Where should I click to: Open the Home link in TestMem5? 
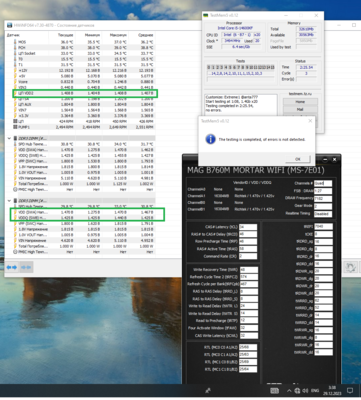coord(300,102)
